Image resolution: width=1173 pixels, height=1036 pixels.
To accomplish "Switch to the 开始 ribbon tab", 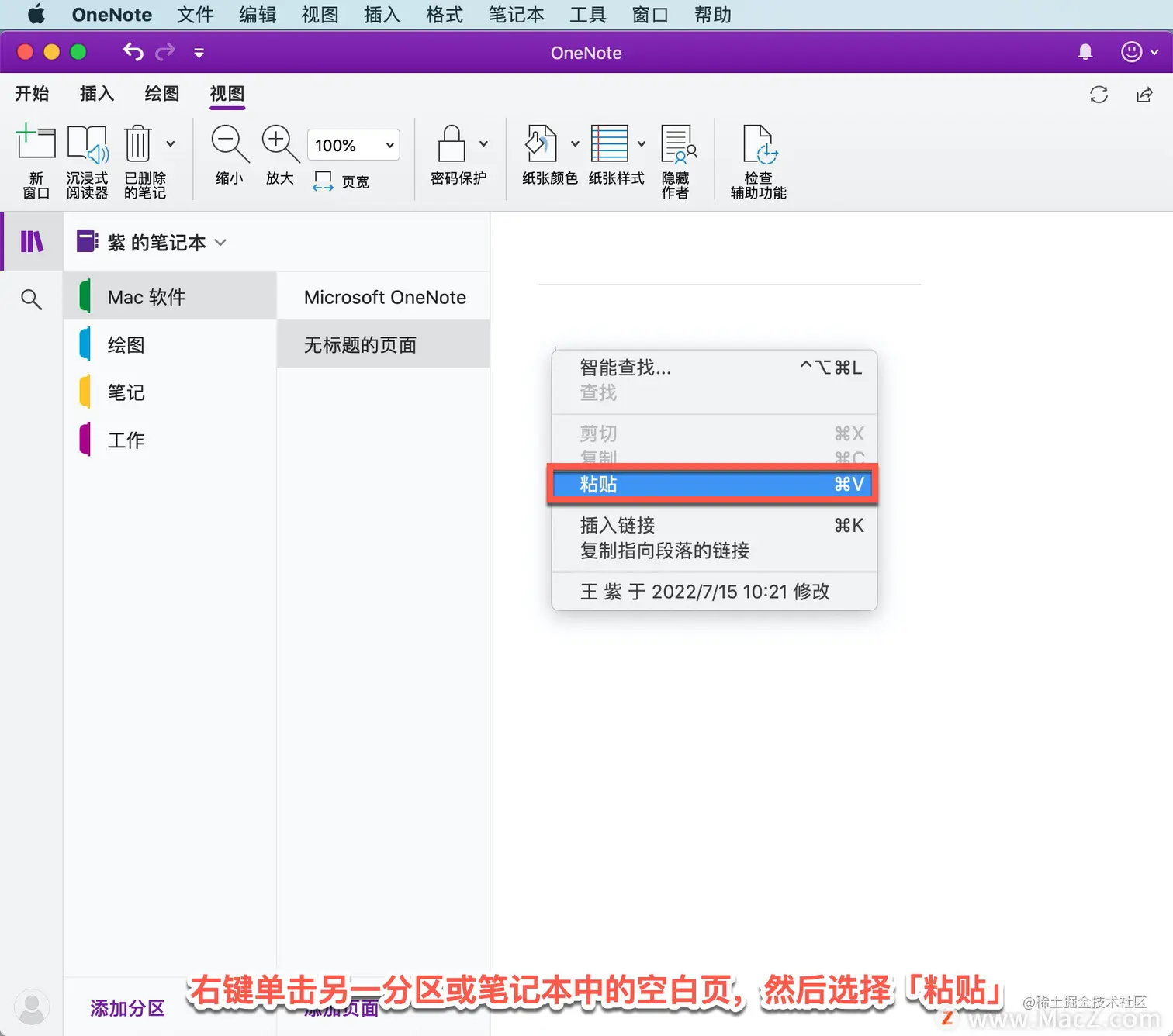I will pyautogui.click(x=32, y=94).
